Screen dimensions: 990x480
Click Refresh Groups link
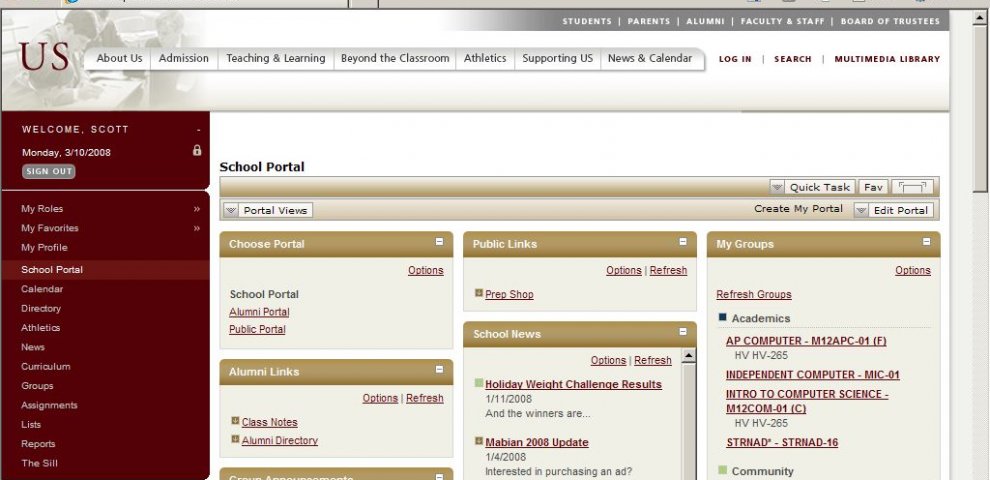pos(754,294)
